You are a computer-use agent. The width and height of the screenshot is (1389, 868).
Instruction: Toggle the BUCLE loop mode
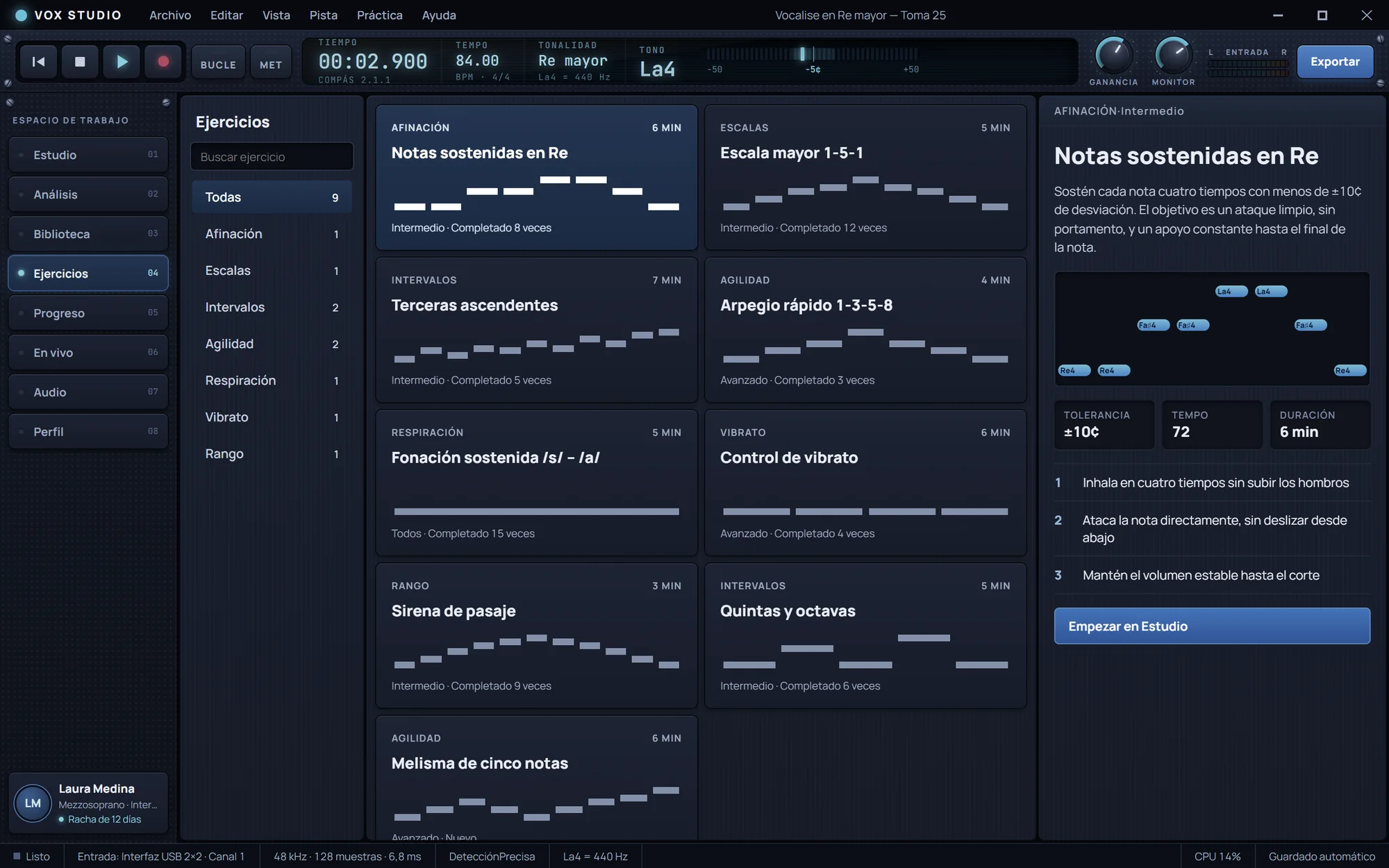[x=218, y=62]
